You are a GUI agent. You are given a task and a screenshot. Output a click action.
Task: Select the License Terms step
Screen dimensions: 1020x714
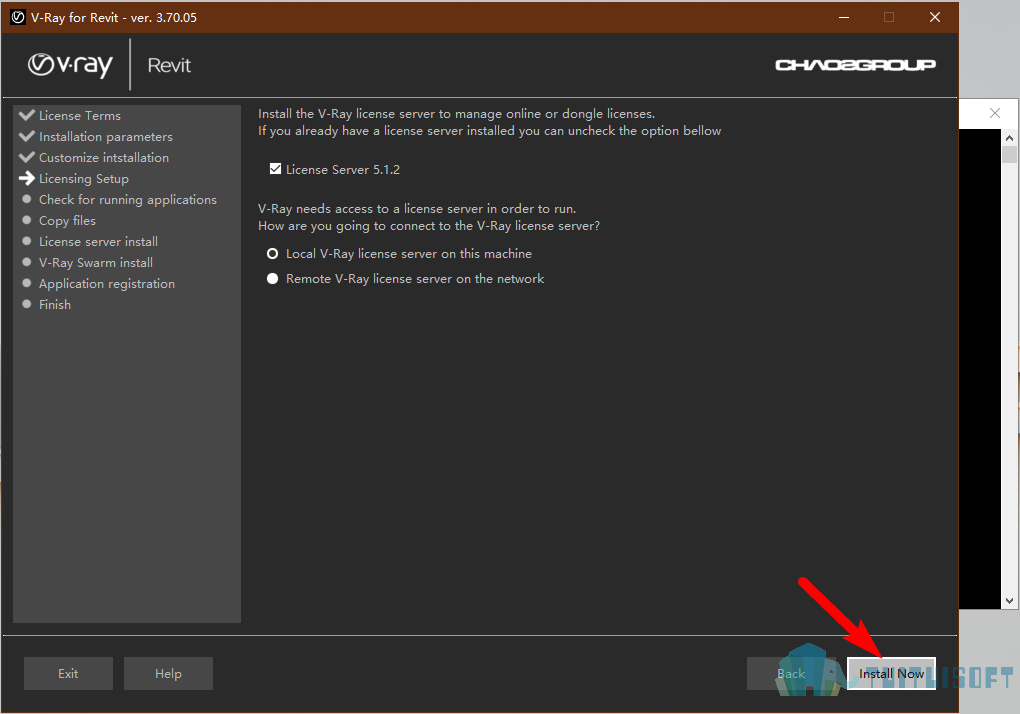tap(79, 116)
